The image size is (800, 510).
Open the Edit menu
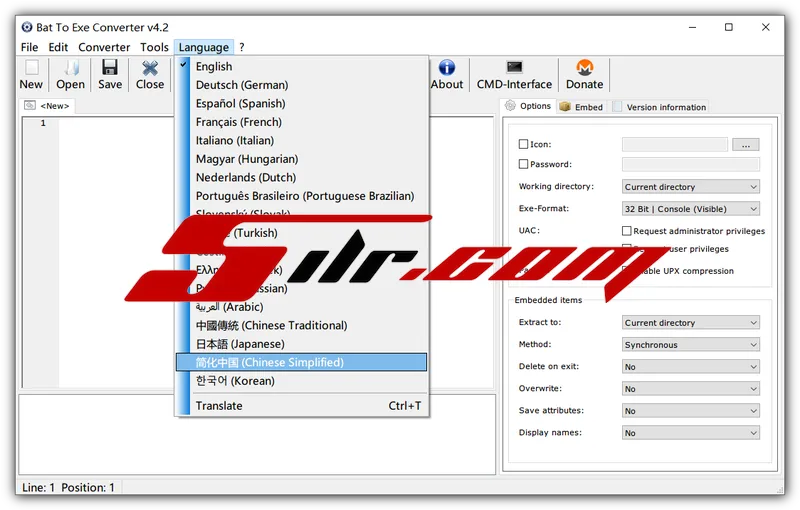[58, 47]
